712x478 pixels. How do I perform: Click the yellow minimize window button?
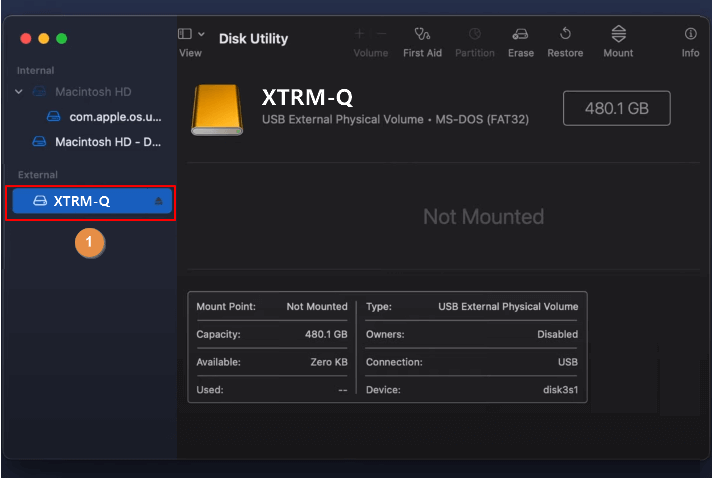coord(43,38)
